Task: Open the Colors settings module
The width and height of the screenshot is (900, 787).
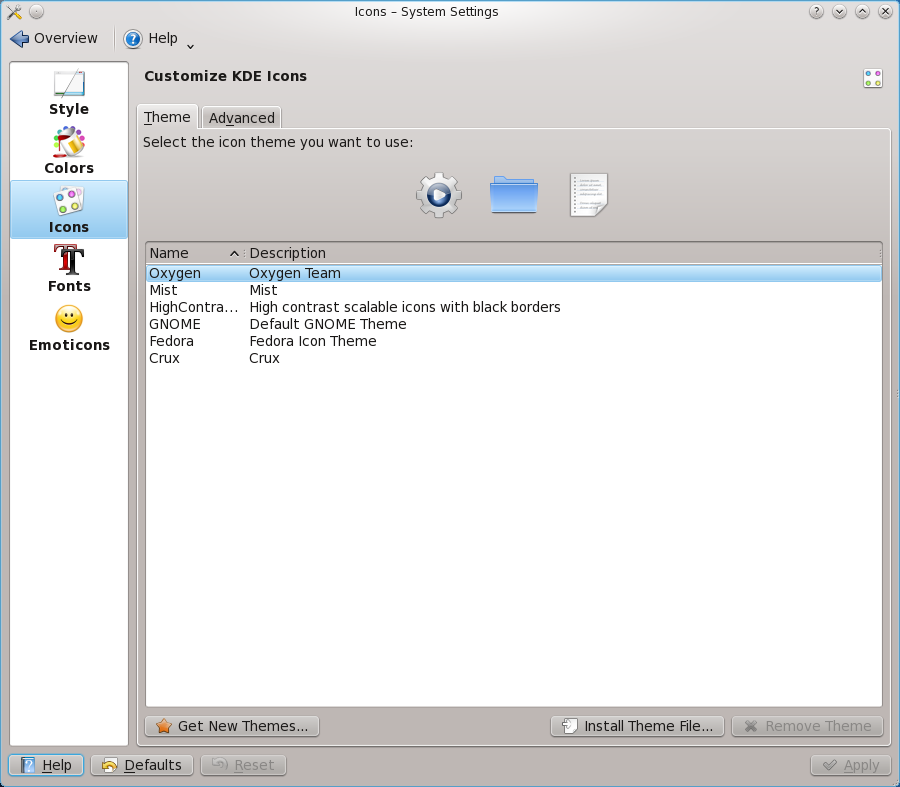Action: coord(69,151)
